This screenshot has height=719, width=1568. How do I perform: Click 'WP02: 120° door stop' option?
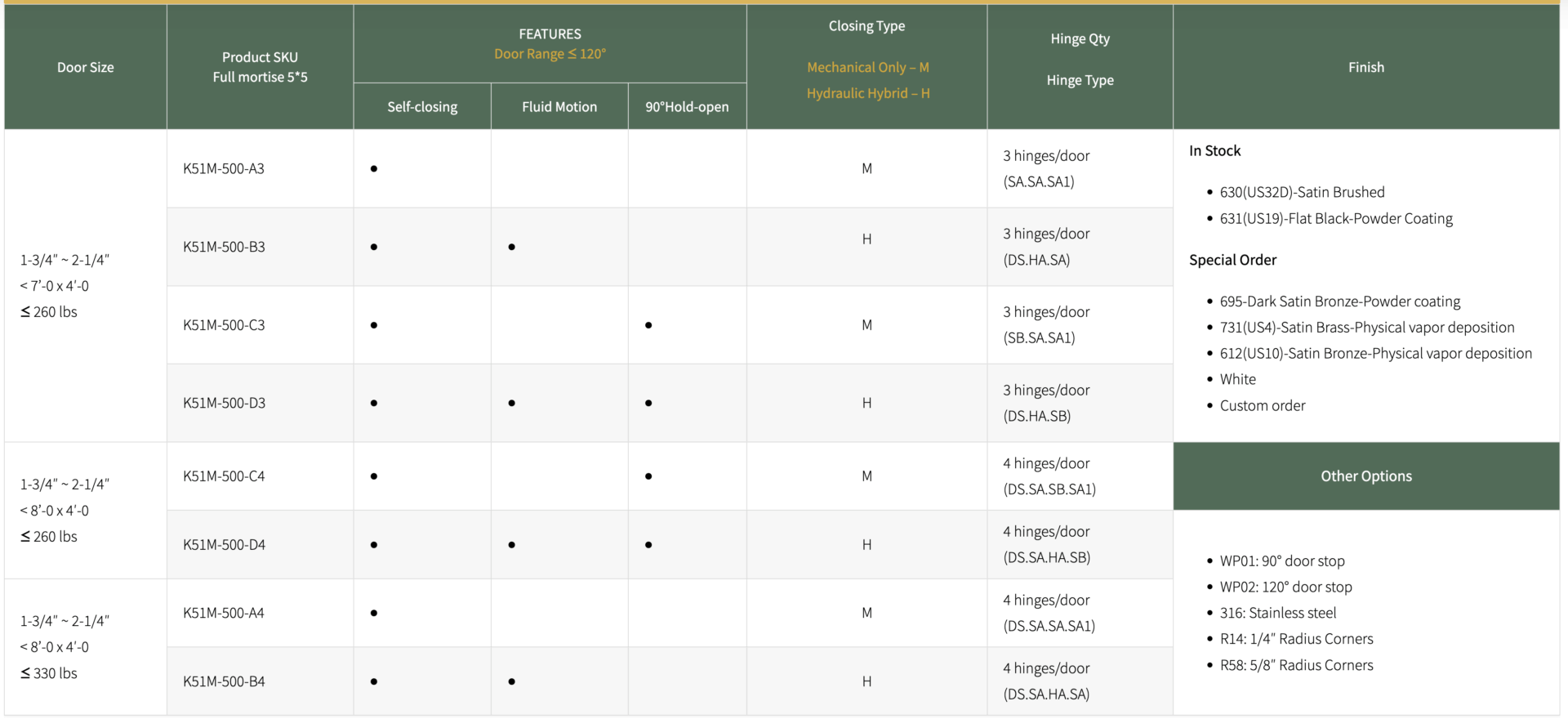(x=1286, y=587)
